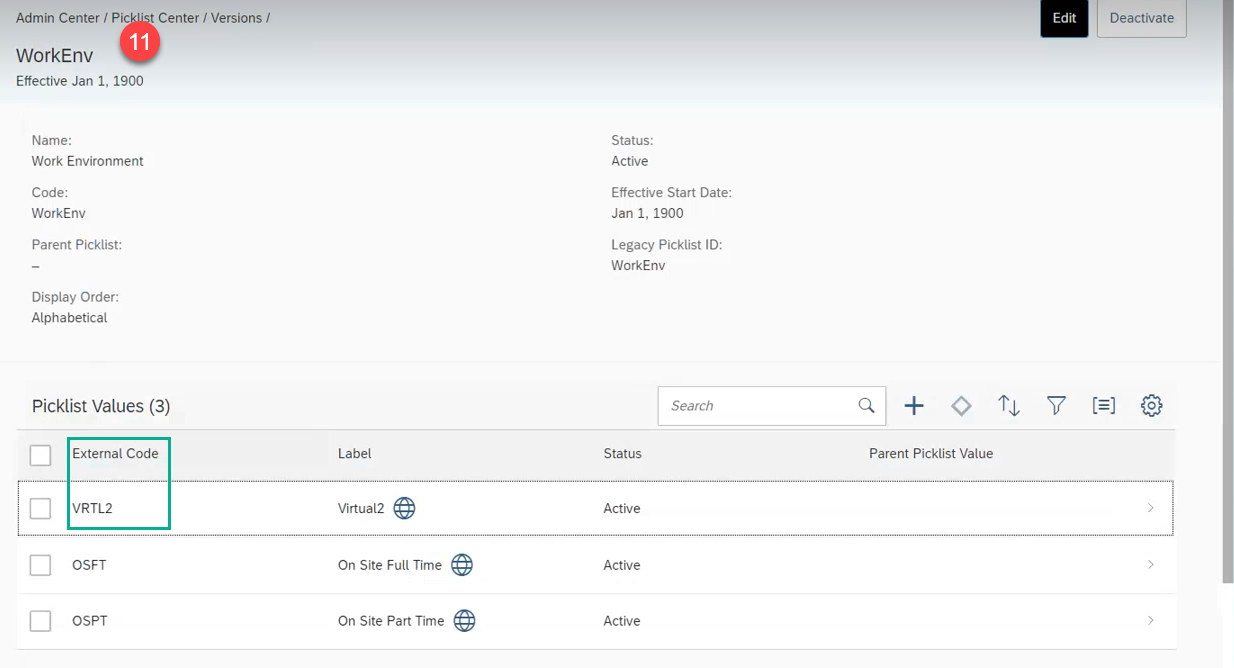Click the Parent Picklist Value column header
Image resolution: width=1234 pixels, height=668 pixels.
coord(931,453)
